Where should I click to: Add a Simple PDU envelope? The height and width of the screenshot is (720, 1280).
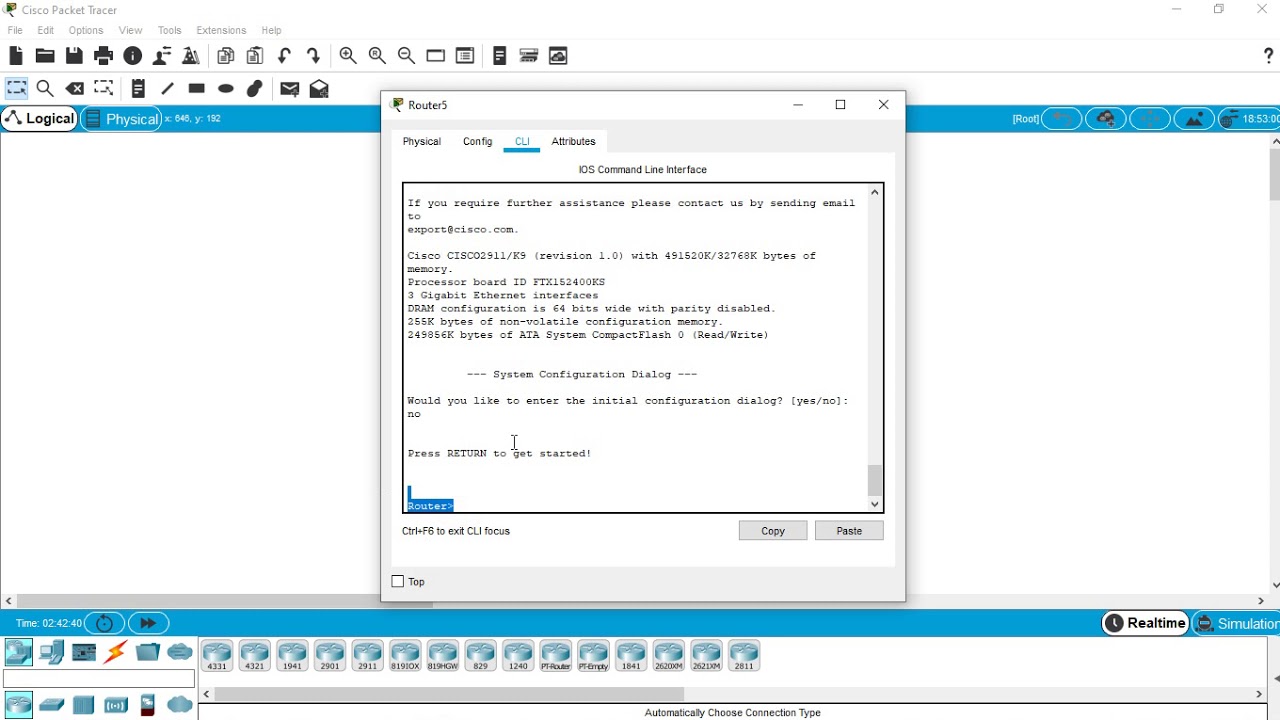coord(290,89)
